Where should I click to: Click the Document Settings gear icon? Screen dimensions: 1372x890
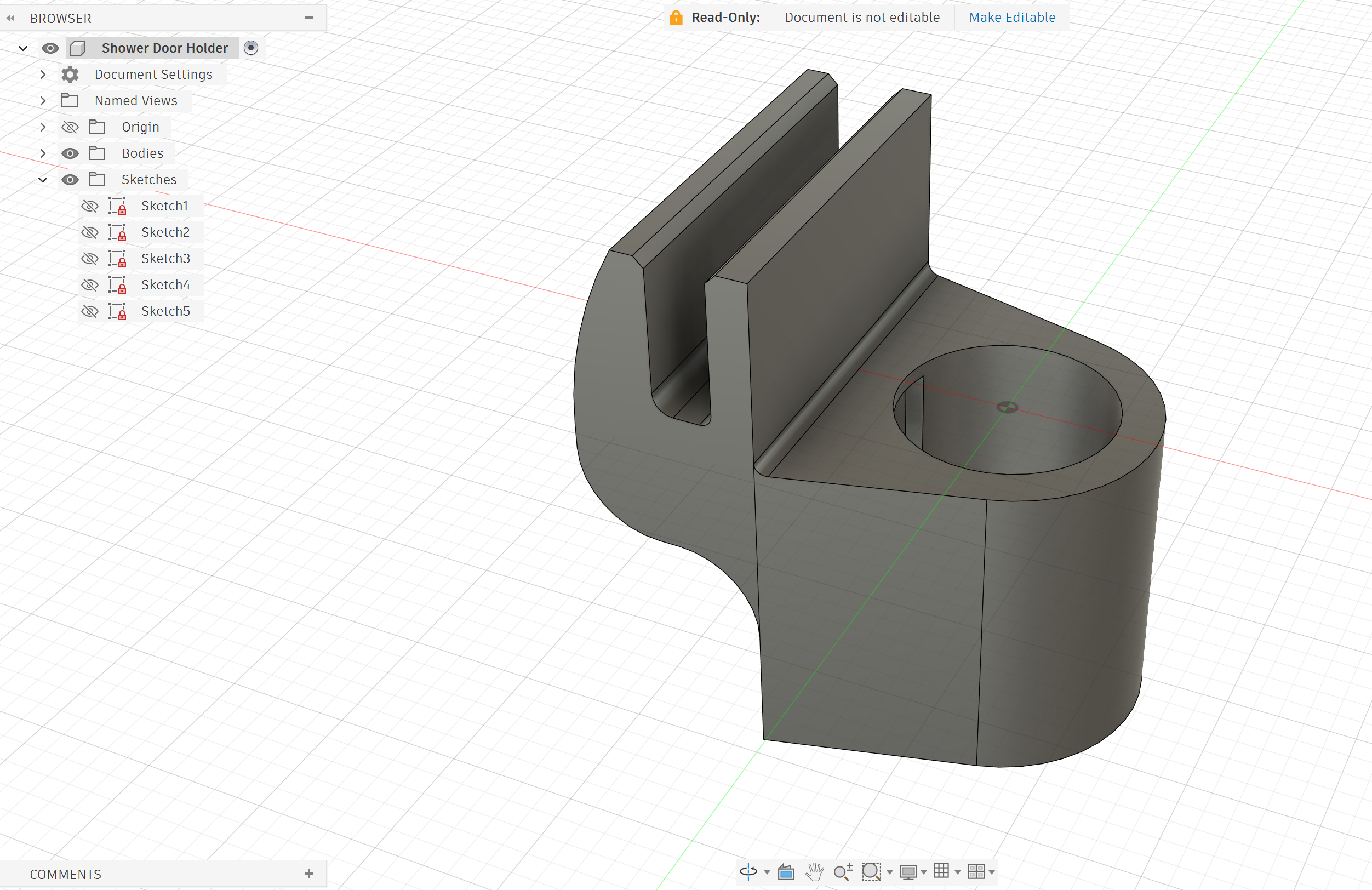click(70, 75)
